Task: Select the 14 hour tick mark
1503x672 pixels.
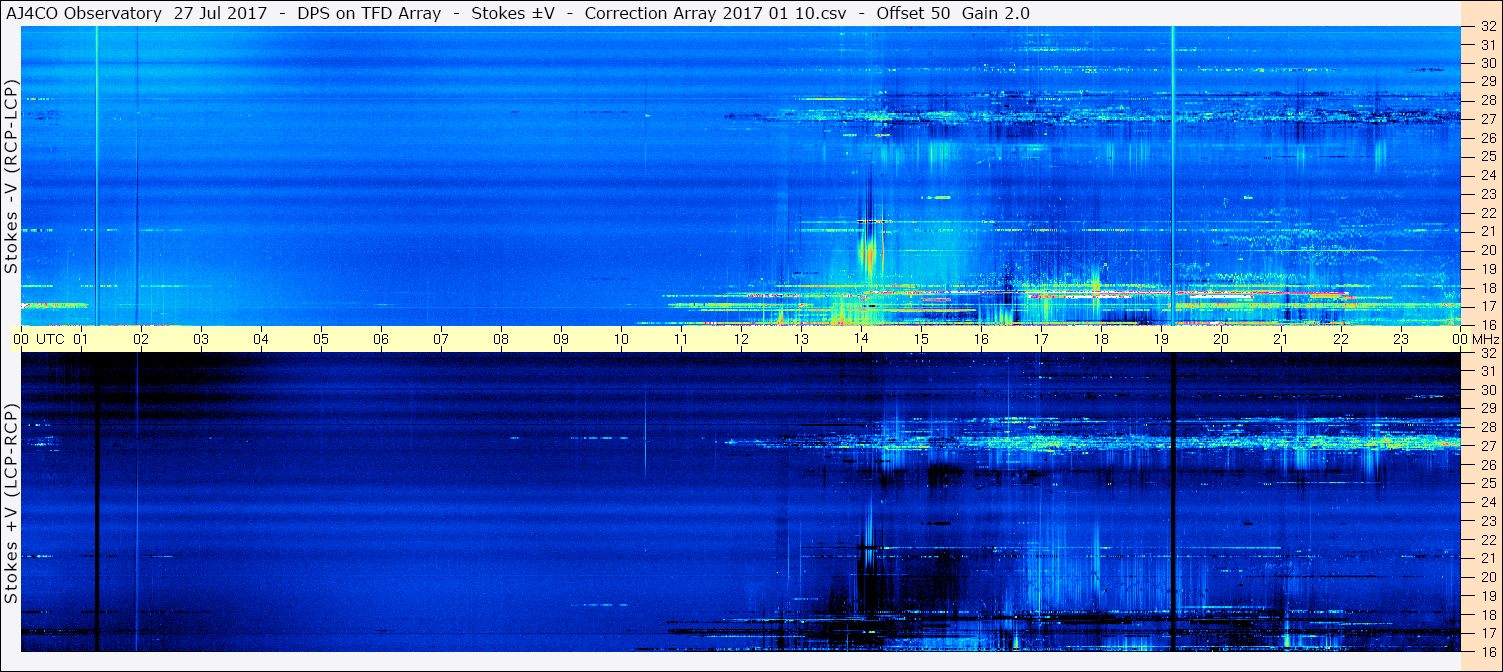Action: click(x=861, y=339)
